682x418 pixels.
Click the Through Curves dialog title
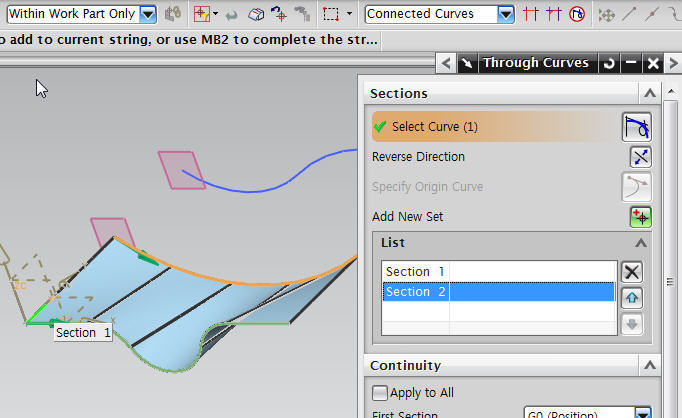click(x=536, y=63)
